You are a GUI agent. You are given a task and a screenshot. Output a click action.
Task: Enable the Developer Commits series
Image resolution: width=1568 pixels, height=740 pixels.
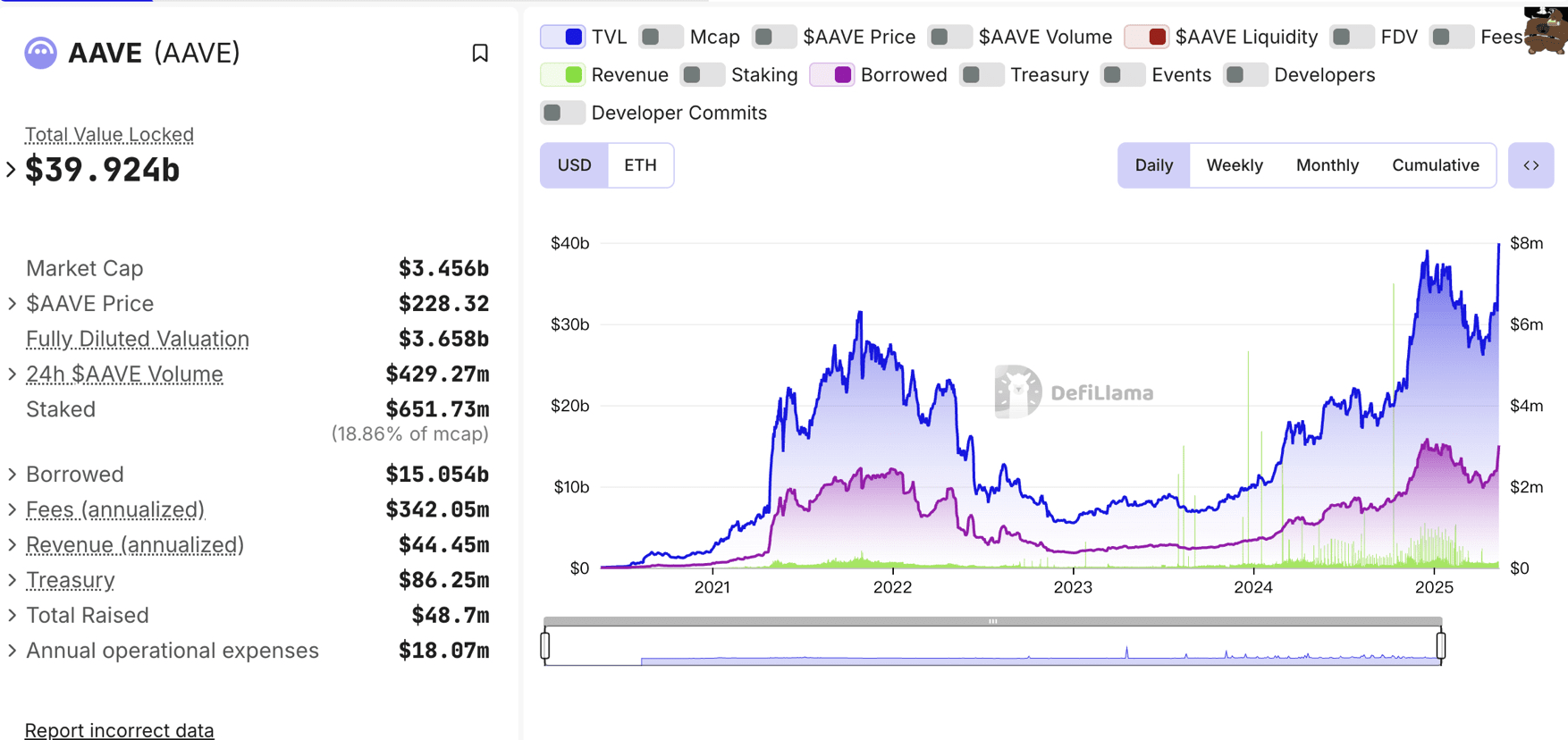(x=563, y=113)
